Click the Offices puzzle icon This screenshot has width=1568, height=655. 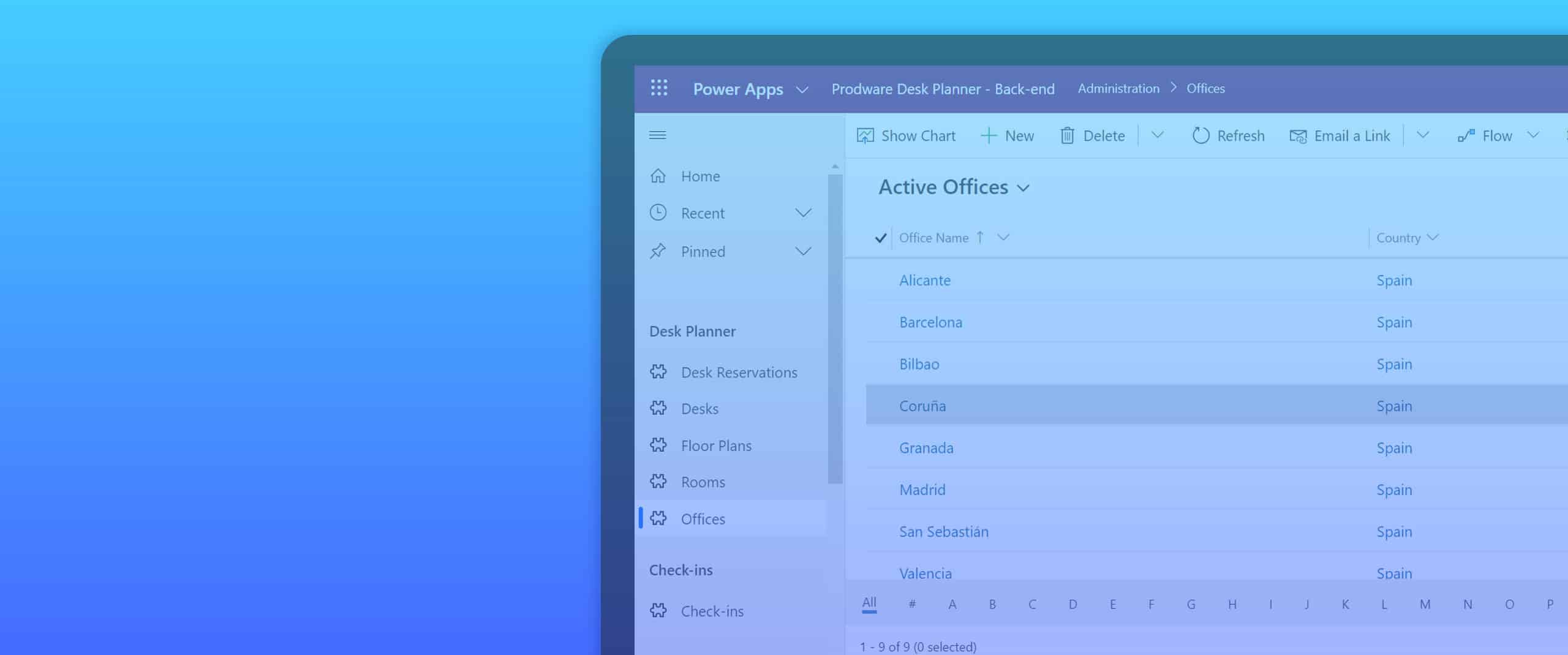tap(658, 518)
